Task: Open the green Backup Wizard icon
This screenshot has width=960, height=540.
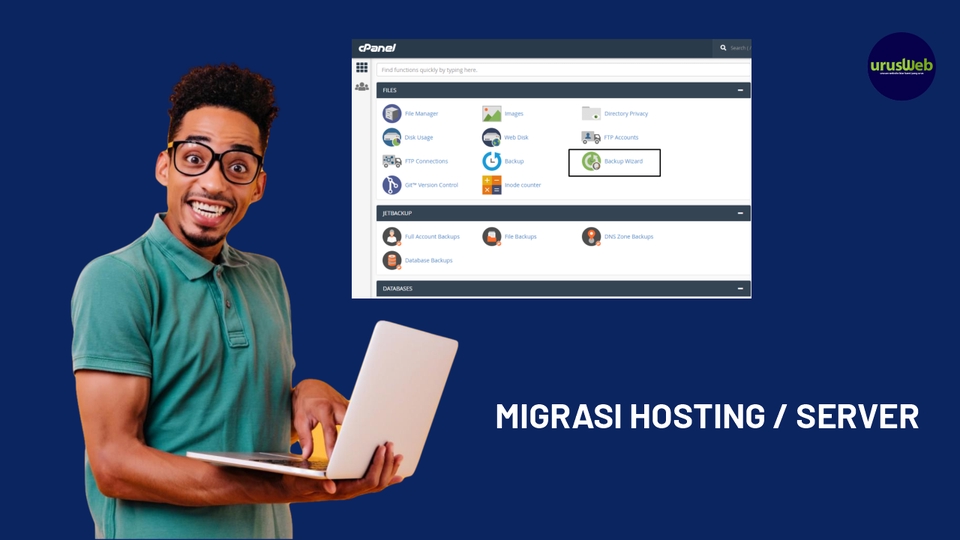Action: tap(591, 161)
